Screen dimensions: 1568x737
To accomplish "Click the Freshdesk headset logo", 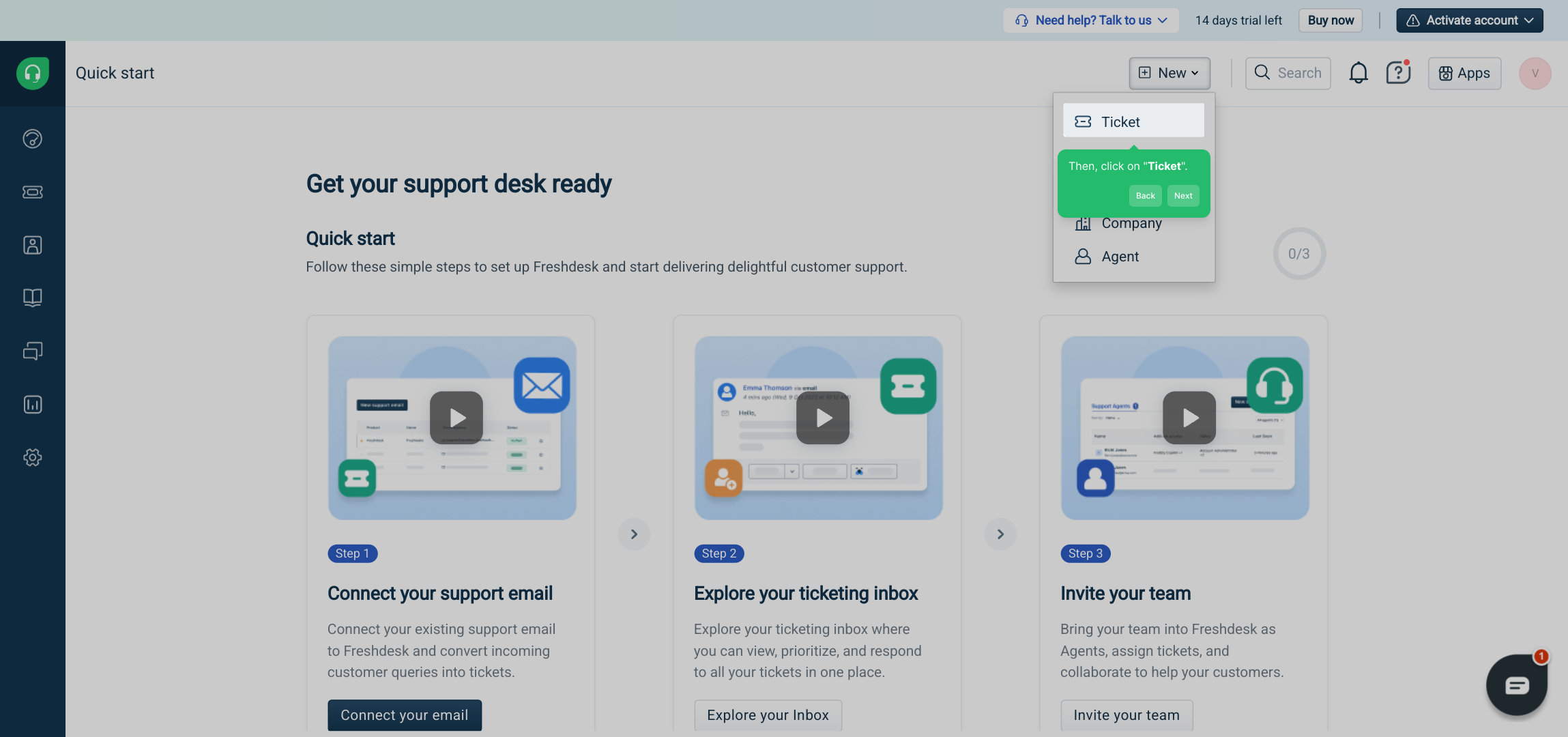I will (32, 73).
